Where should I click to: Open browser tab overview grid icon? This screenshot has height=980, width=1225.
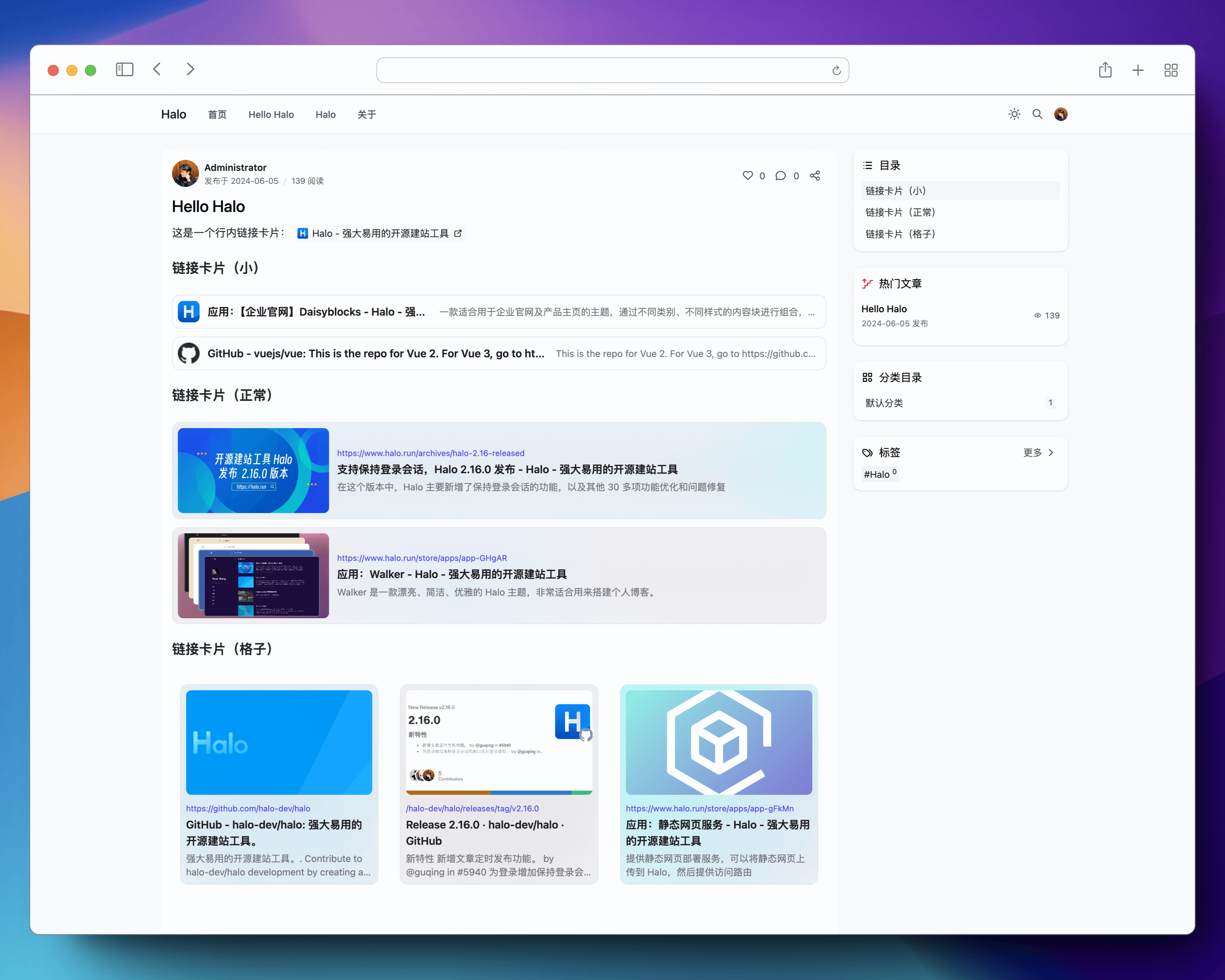1170,70
